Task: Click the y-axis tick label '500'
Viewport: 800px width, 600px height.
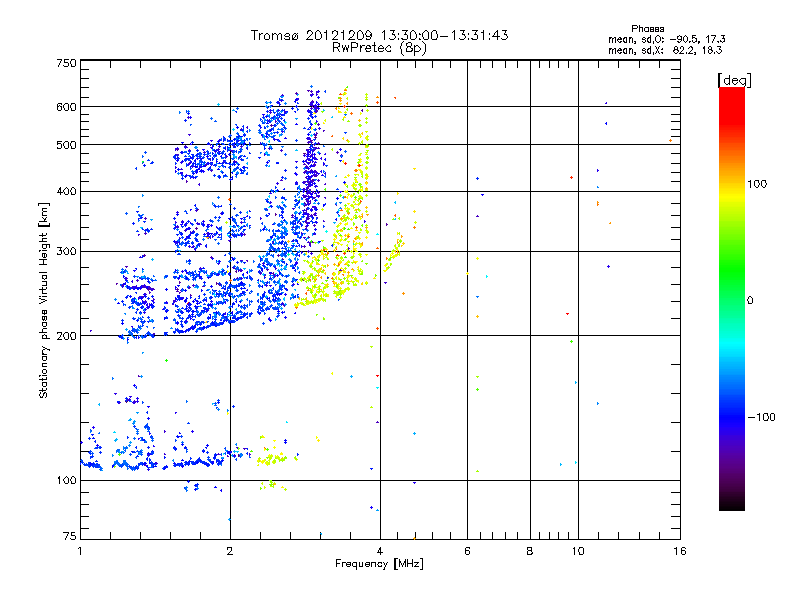Action: (x=66, y=144)
